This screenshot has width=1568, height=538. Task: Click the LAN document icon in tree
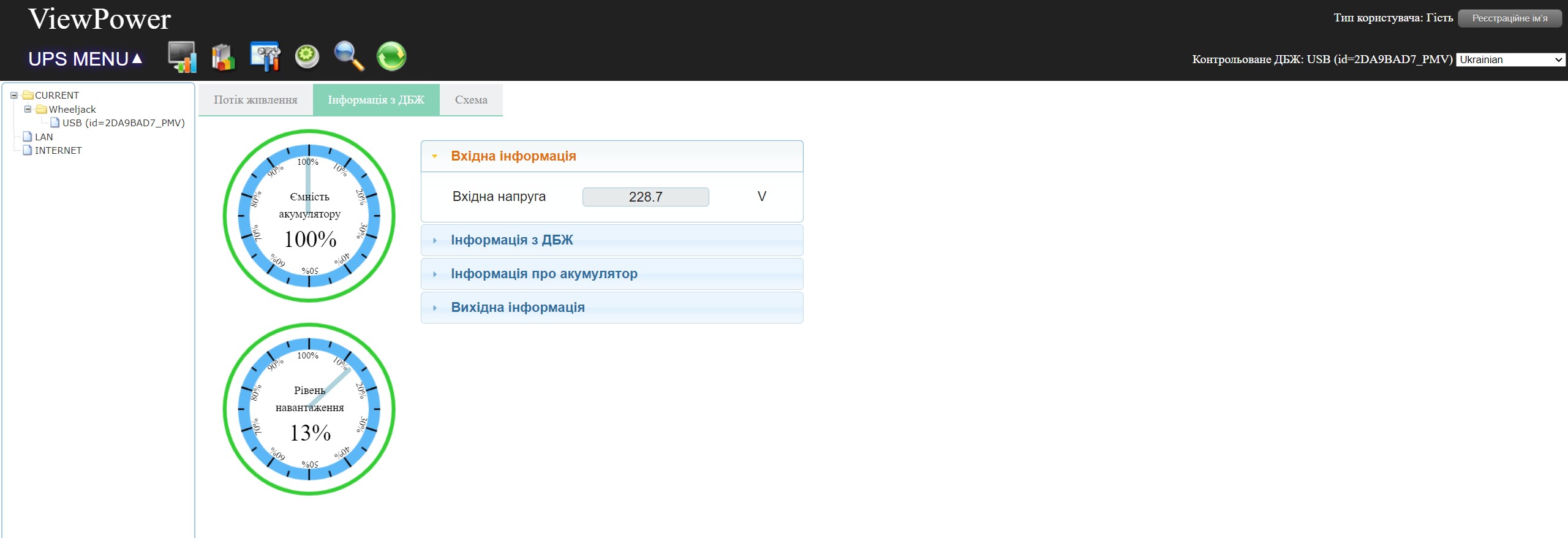point(27,137)
